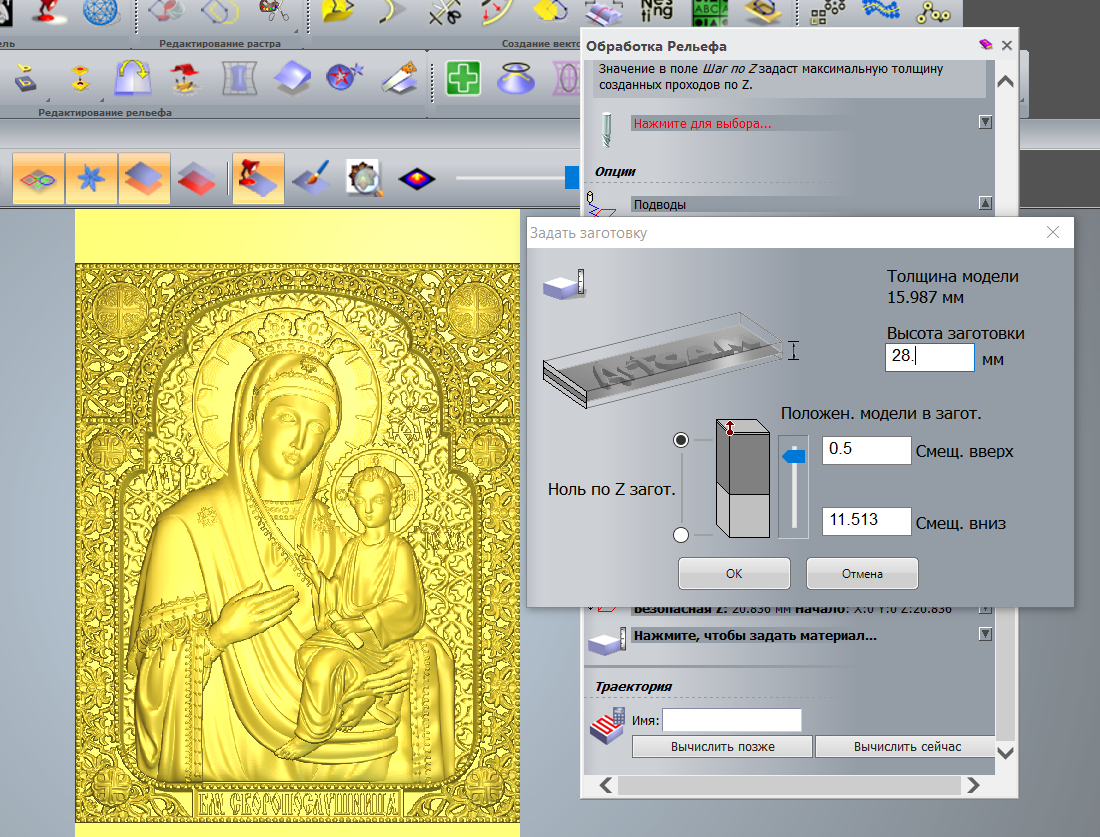The width and height of the screenshot is (1100, 837).
Task: Click the red lamp lights icon in top toolbar
Action: 51,11
